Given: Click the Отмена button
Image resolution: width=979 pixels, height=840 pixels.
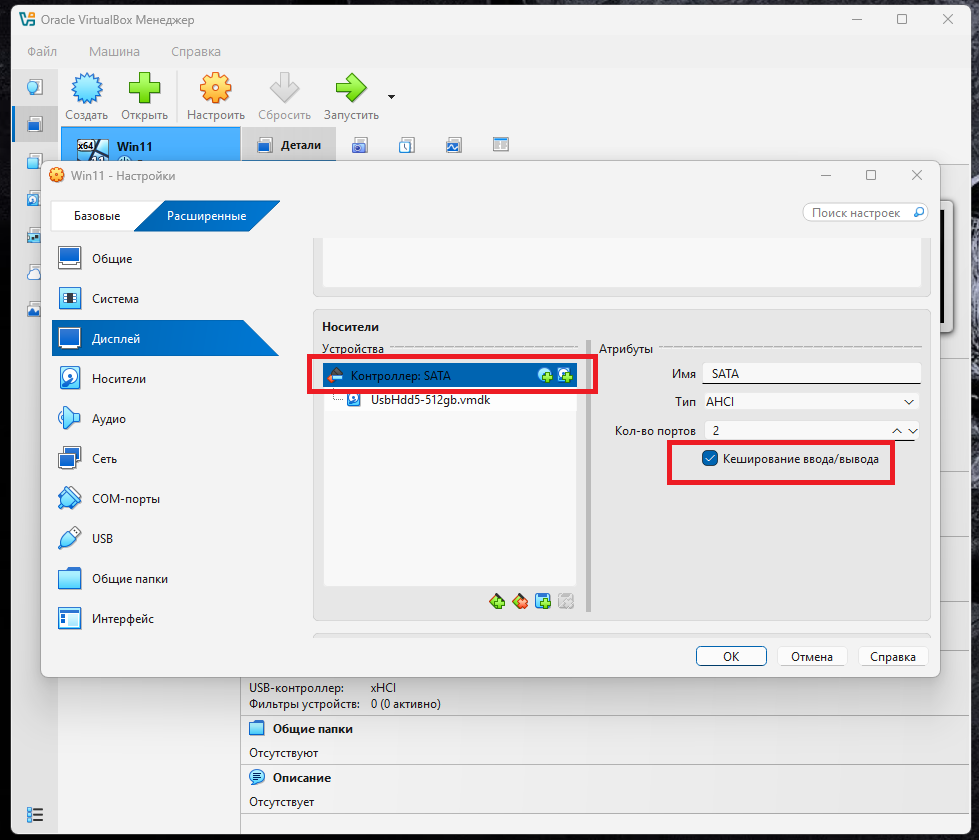Looking at the screenshot, I should click(x=811, y=657).
